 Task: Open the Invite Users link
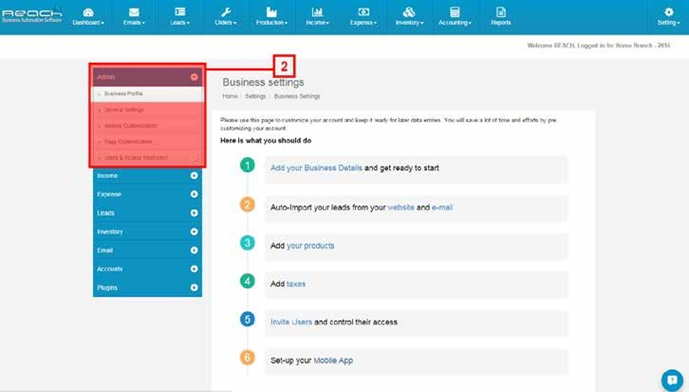(x=291, y=322)
